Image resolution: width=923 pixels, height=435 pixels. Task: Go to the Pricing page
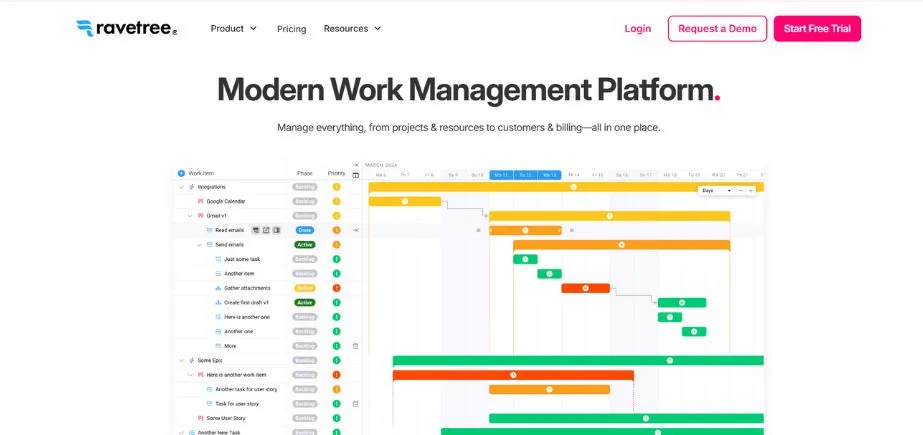click(291, 29)
